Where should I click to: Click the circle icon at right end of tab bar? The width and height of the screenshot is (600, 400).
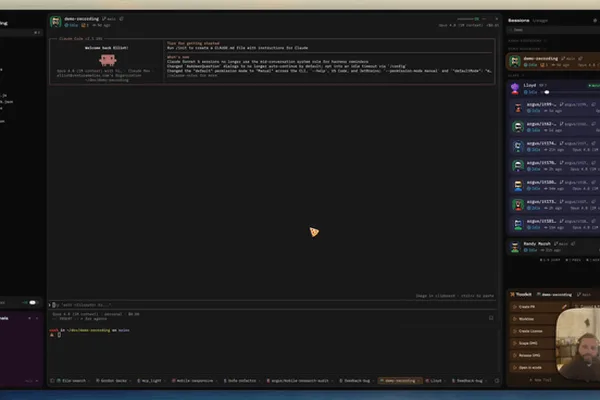[497, 381]
